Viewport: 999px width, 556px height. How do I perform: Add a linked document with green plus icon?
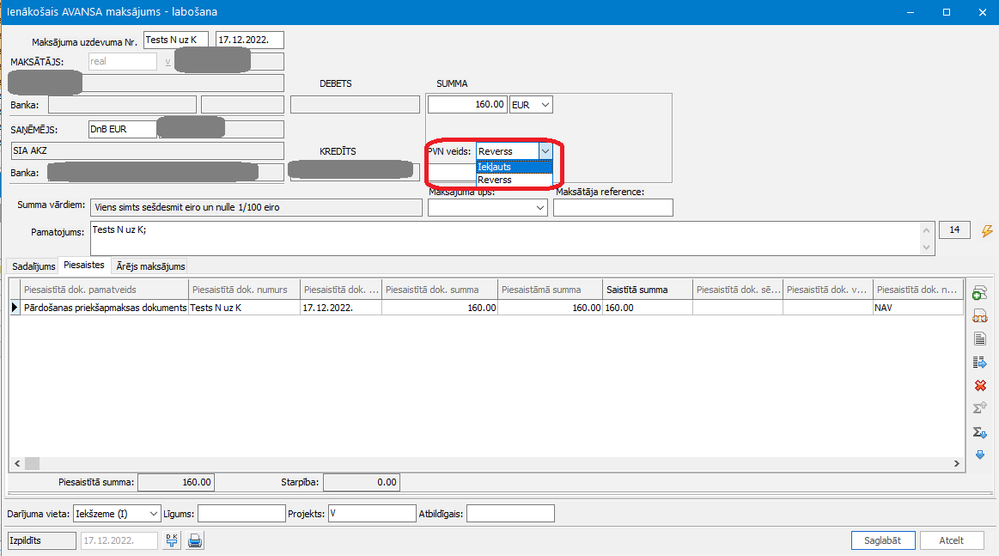coord(979,293)
